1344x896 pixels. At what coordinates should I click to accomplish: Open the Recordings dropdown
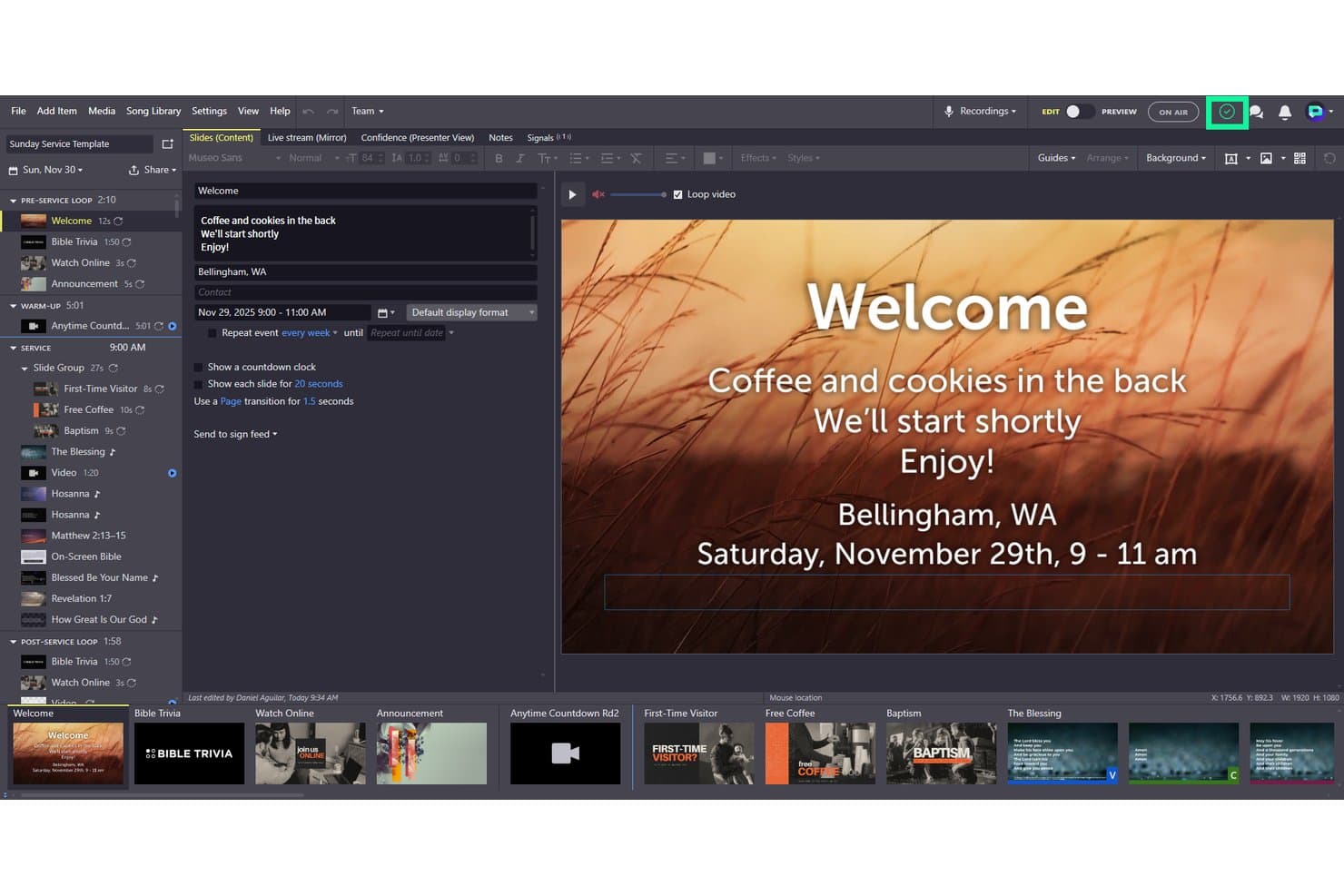point(981,112)
